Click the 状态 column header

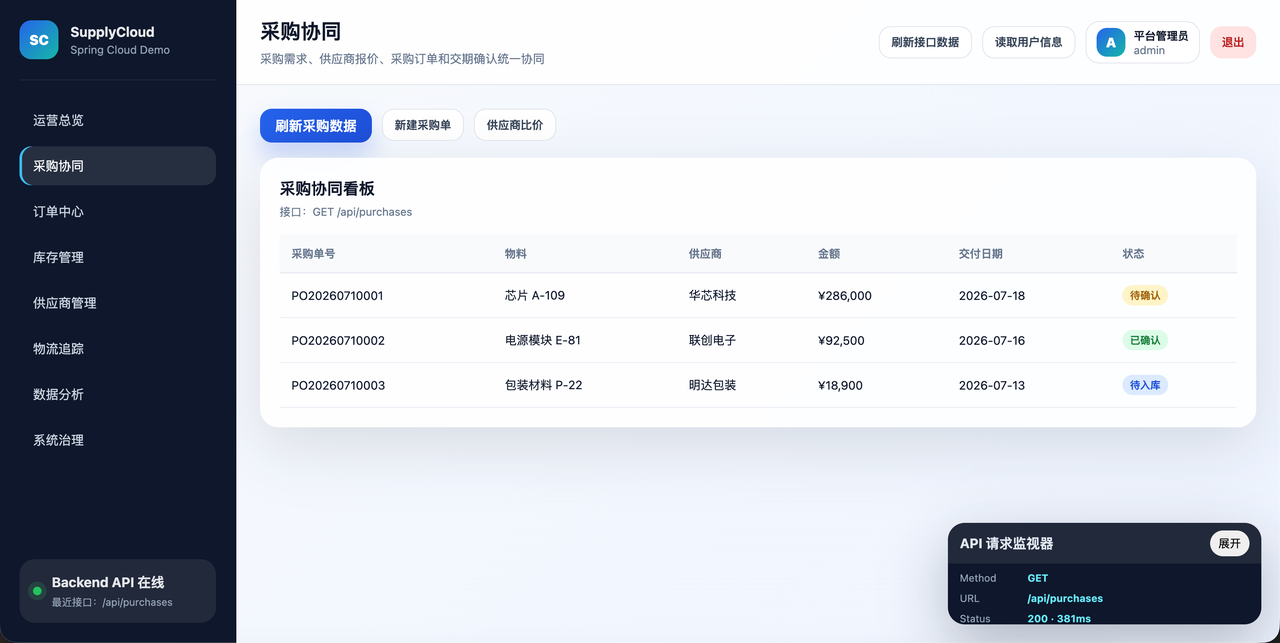tap(1133, 254)
